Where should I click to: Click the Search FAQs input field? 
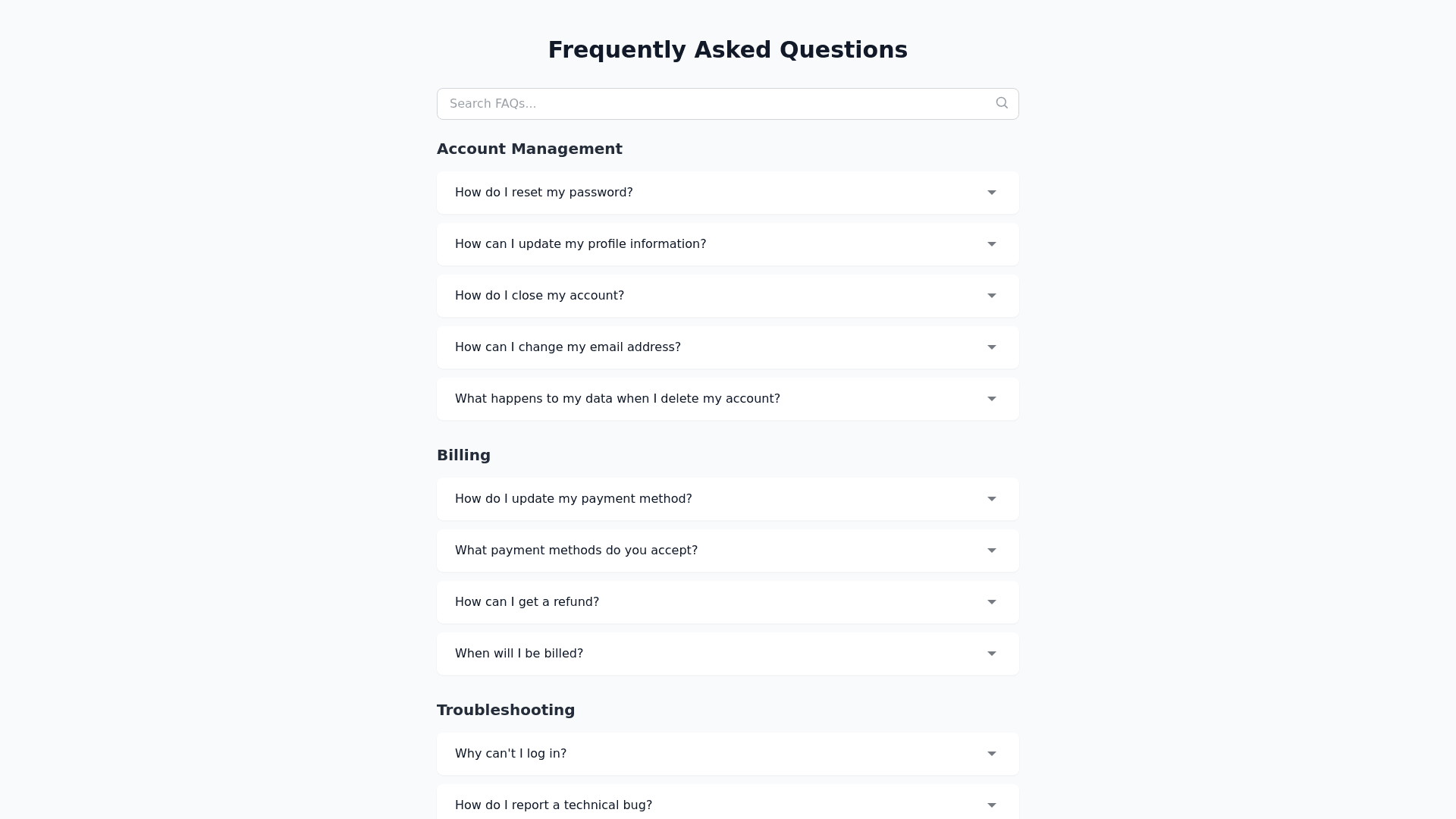point(713,104)
